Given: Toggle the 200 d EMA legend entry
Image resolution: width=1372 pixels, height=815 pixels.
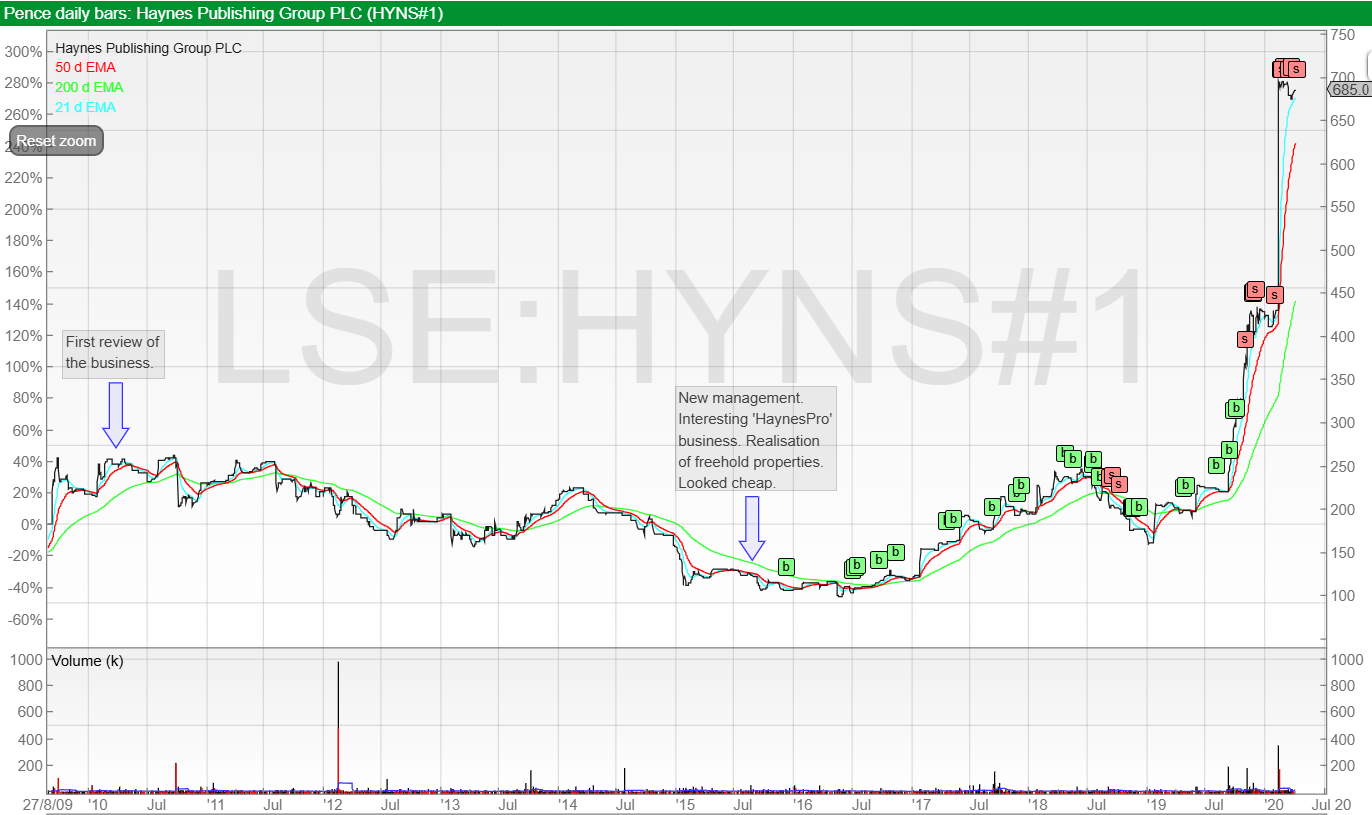Looking at the screenshot, I should click(89, 87).
